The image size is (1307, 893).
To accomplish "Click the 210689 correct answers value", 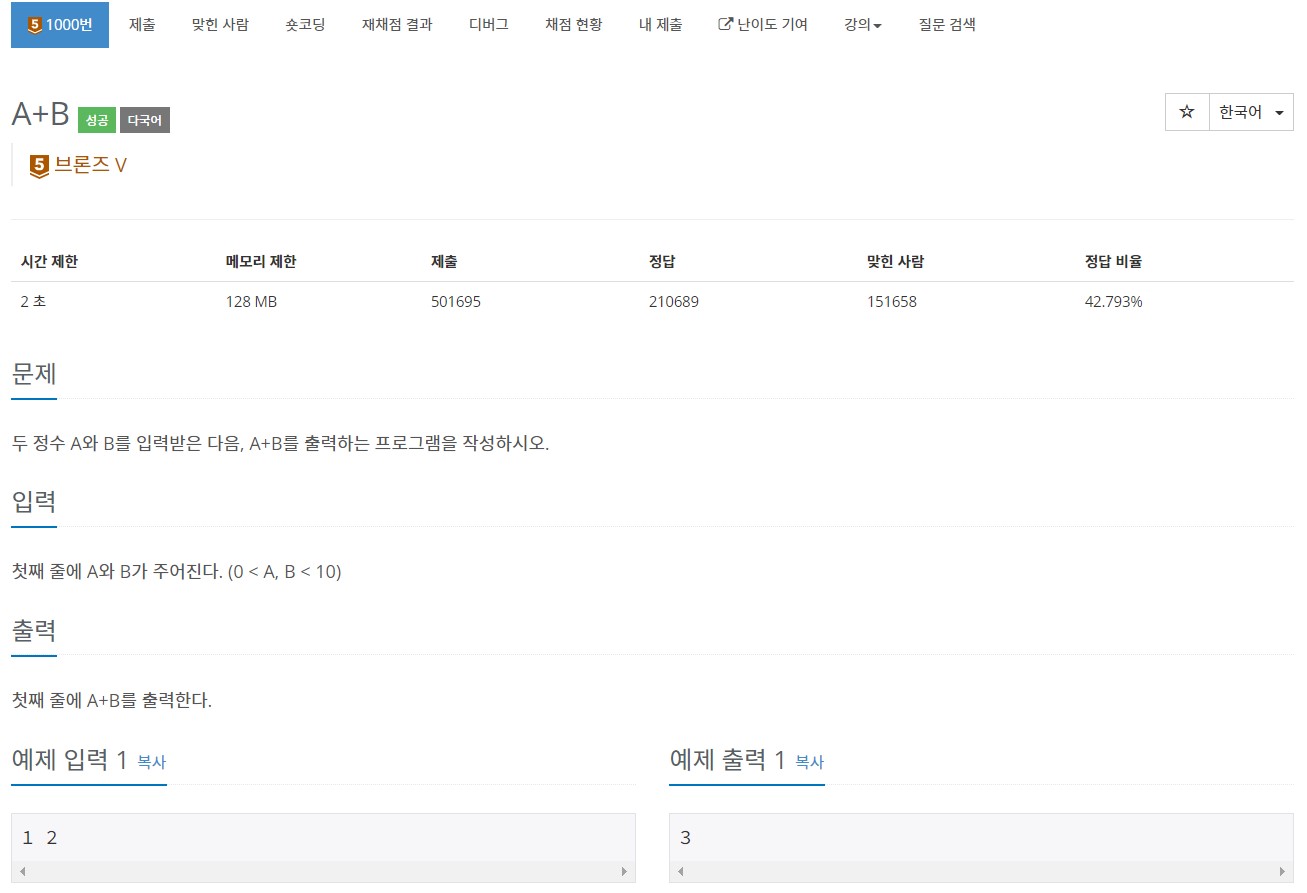I will tap(674, 302).
